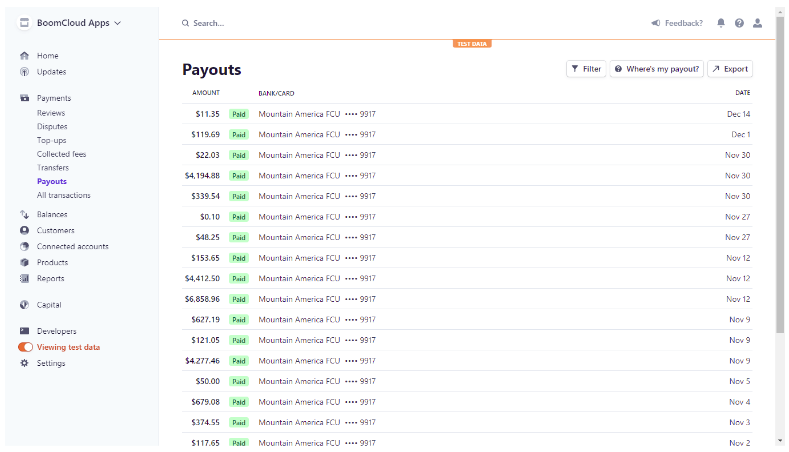This screenshot has width=789, height=452.
Task: Open the Filter dropdown button
Action: point(586,69)
